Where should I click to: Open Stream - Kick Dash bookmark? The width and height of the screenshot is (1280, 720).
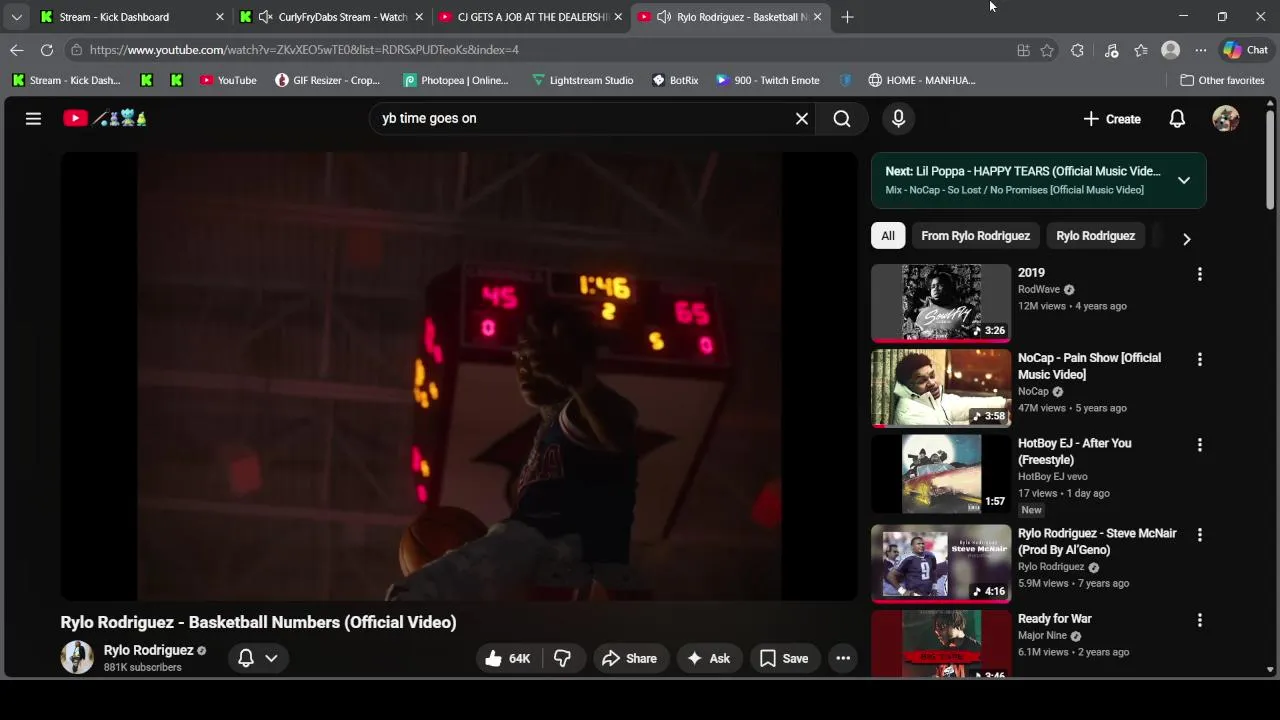66,80
